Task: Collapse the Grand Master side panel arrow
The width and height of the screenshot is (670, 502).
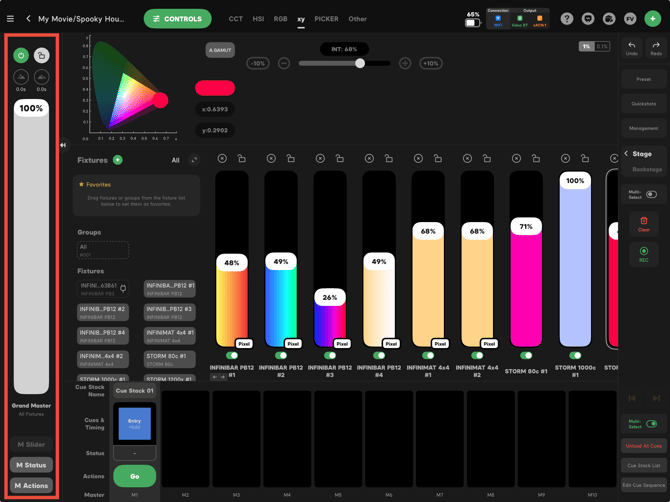Action: (63, 145)
